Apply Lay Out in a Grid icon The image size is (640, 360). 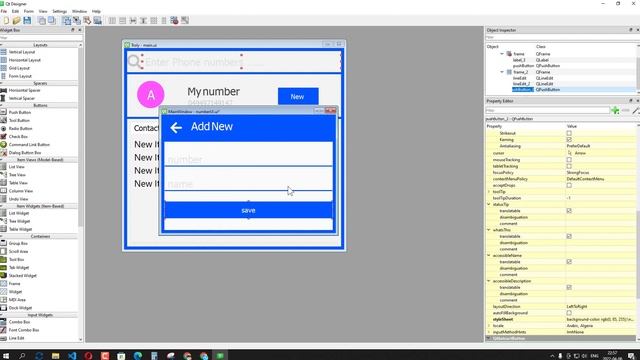coord(153,20)
